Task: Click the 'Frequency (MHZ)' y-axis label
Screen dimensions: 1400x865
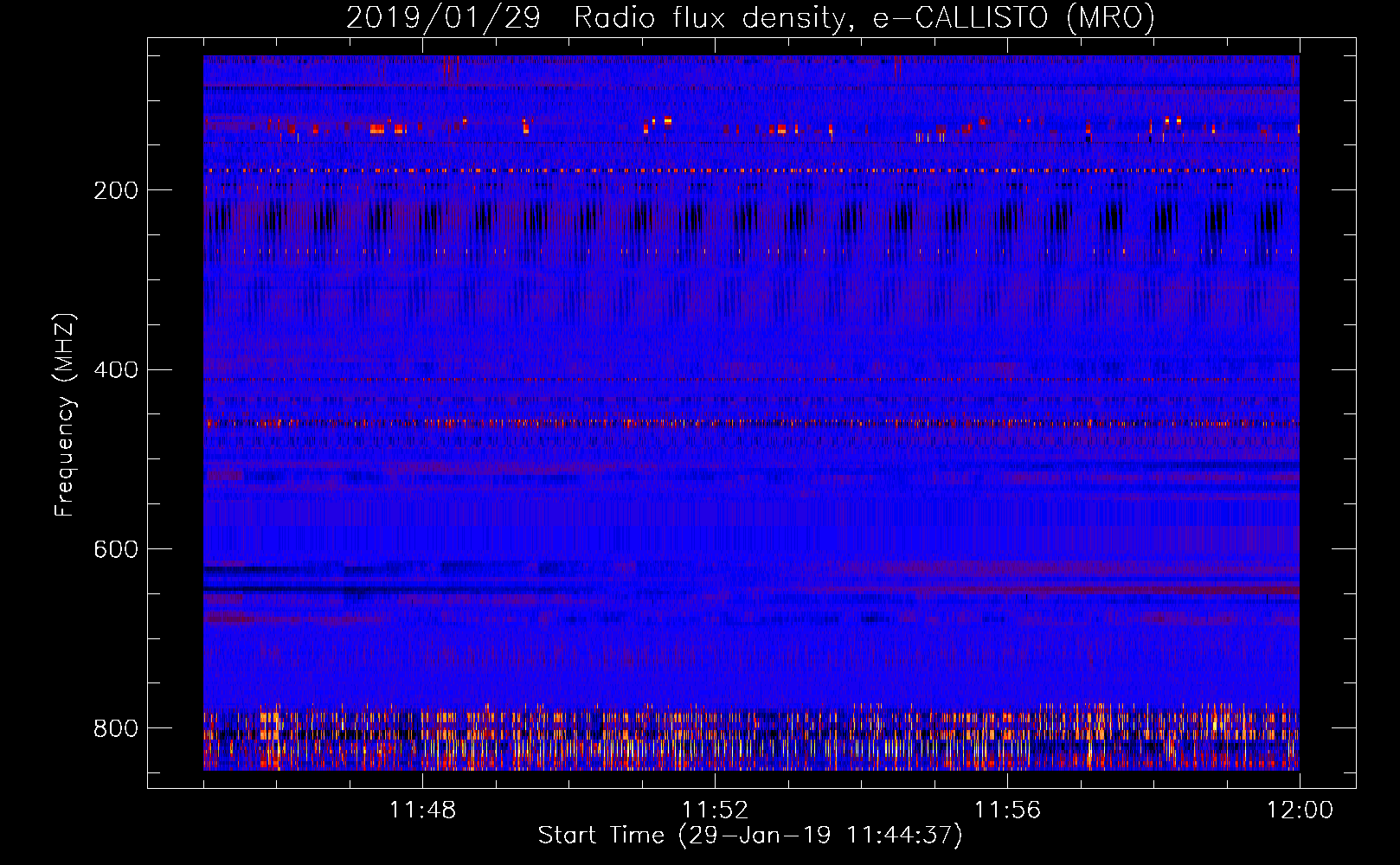Action: coord(65,414)
